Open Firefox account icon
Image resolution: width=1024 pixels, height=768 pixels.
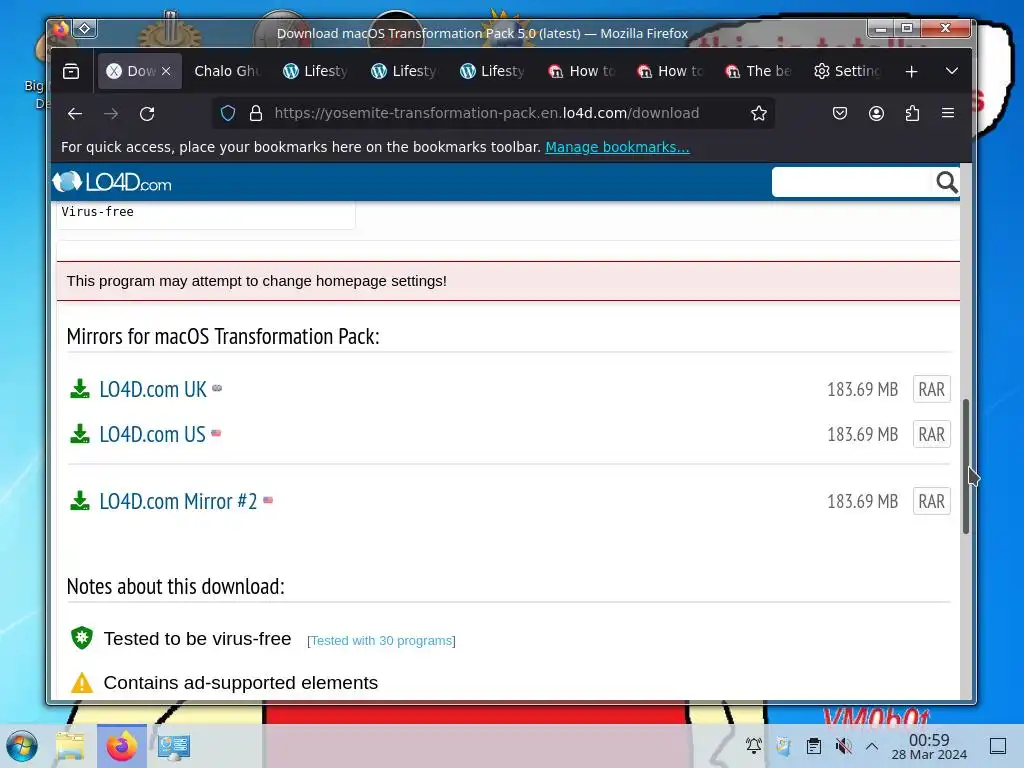pyautogui.click(x=876, y=113)
